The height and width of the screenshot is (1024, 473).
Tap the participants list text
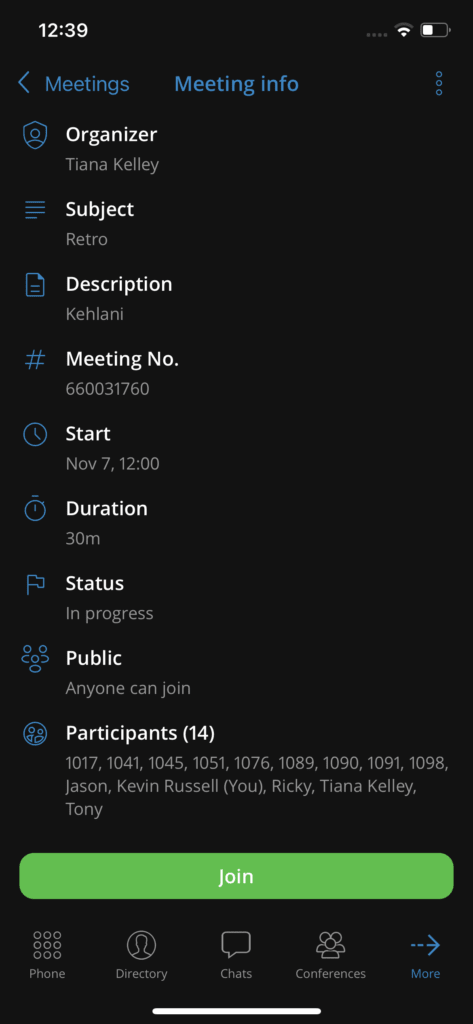(257, 786)
